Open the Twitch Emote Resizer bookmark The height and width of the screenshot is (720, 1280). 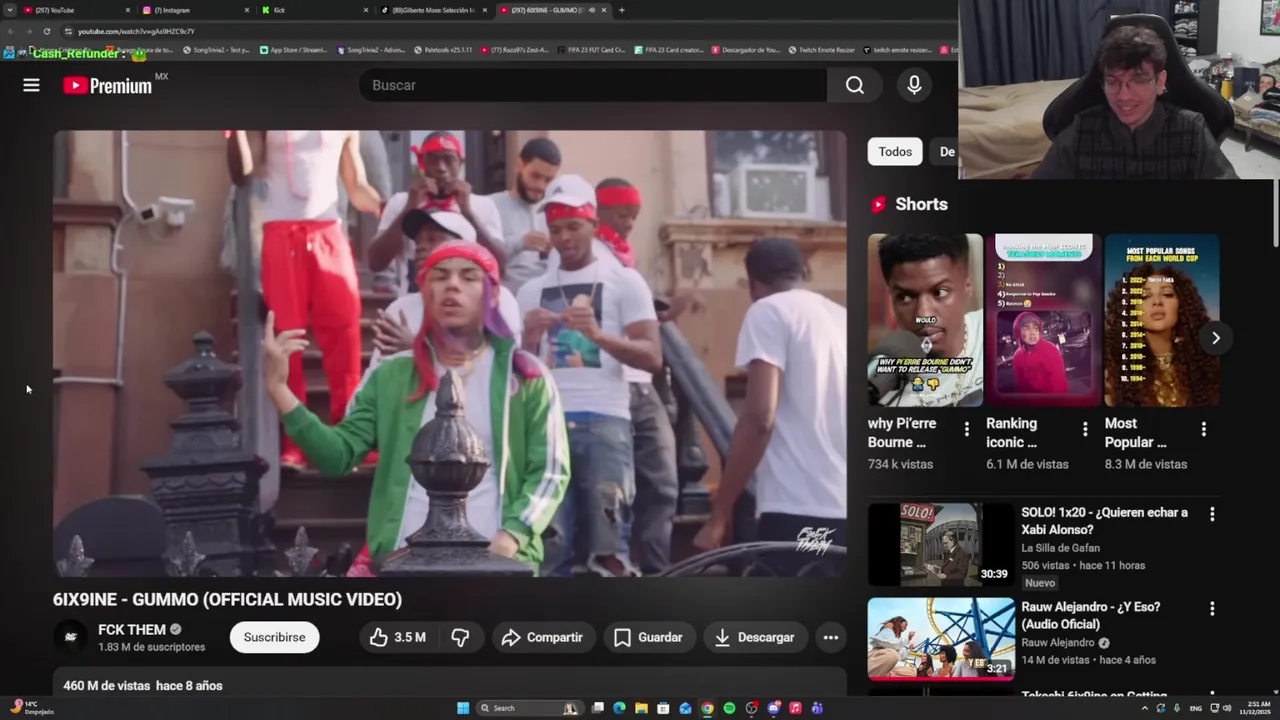[x=822, y=50]
